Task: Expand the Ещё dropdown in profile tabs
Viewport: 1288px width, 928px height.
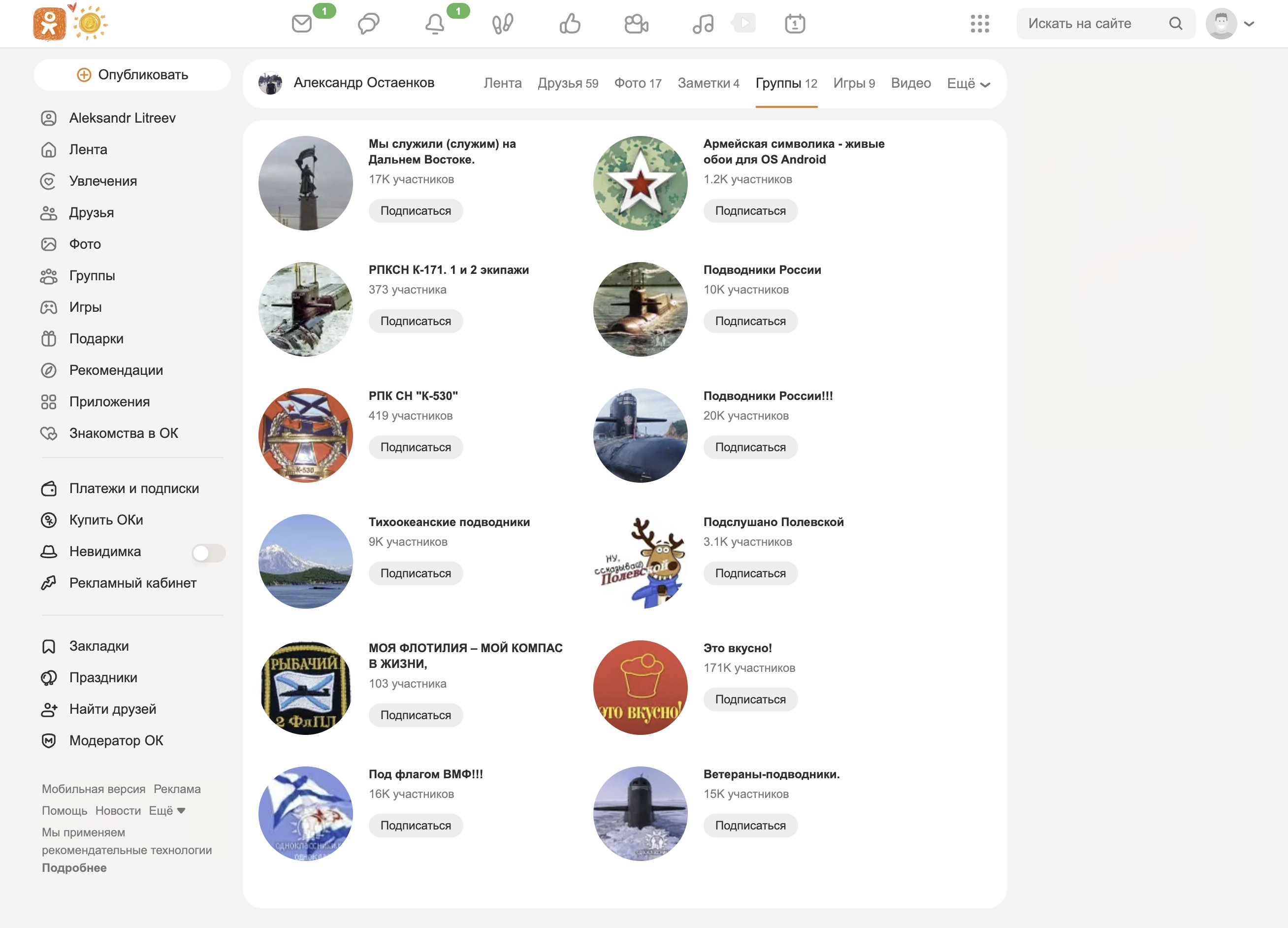Action: click(x=968, y=84)
